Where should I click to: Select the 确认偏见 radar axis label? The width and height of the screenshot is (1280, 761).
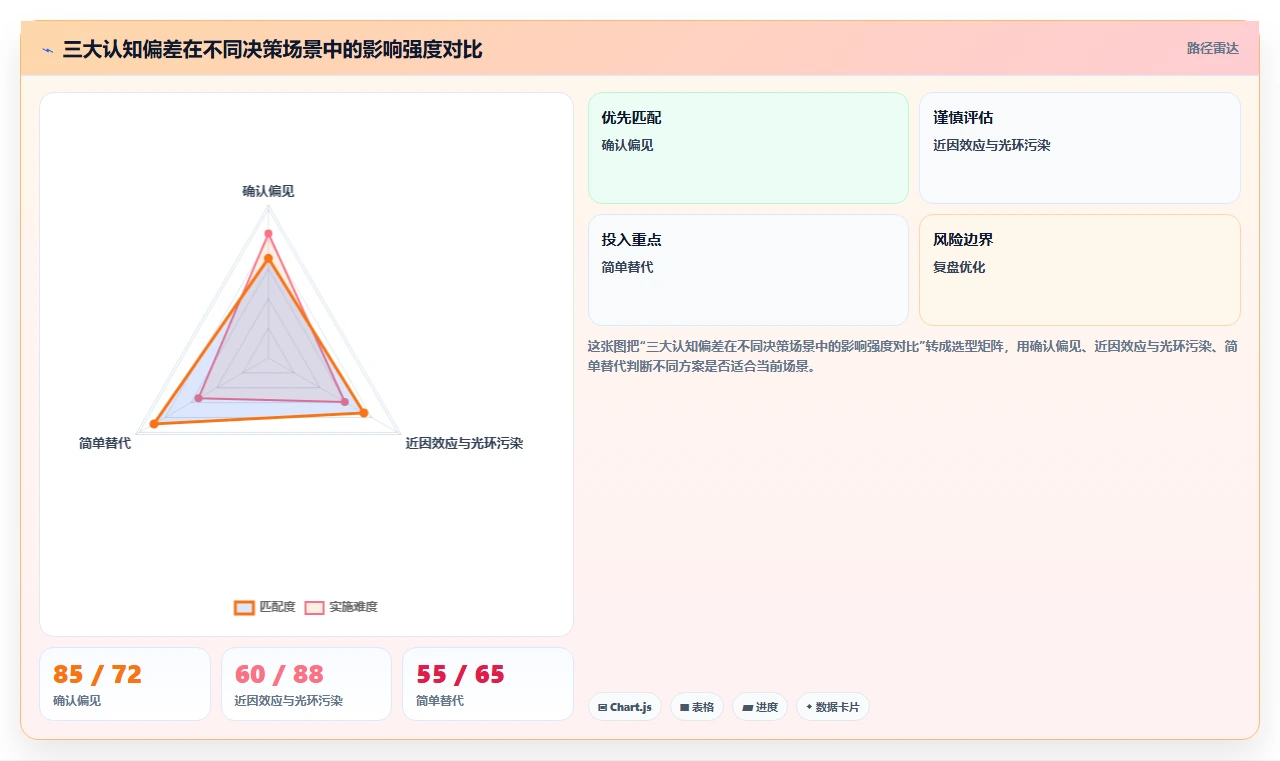[268, 191]
